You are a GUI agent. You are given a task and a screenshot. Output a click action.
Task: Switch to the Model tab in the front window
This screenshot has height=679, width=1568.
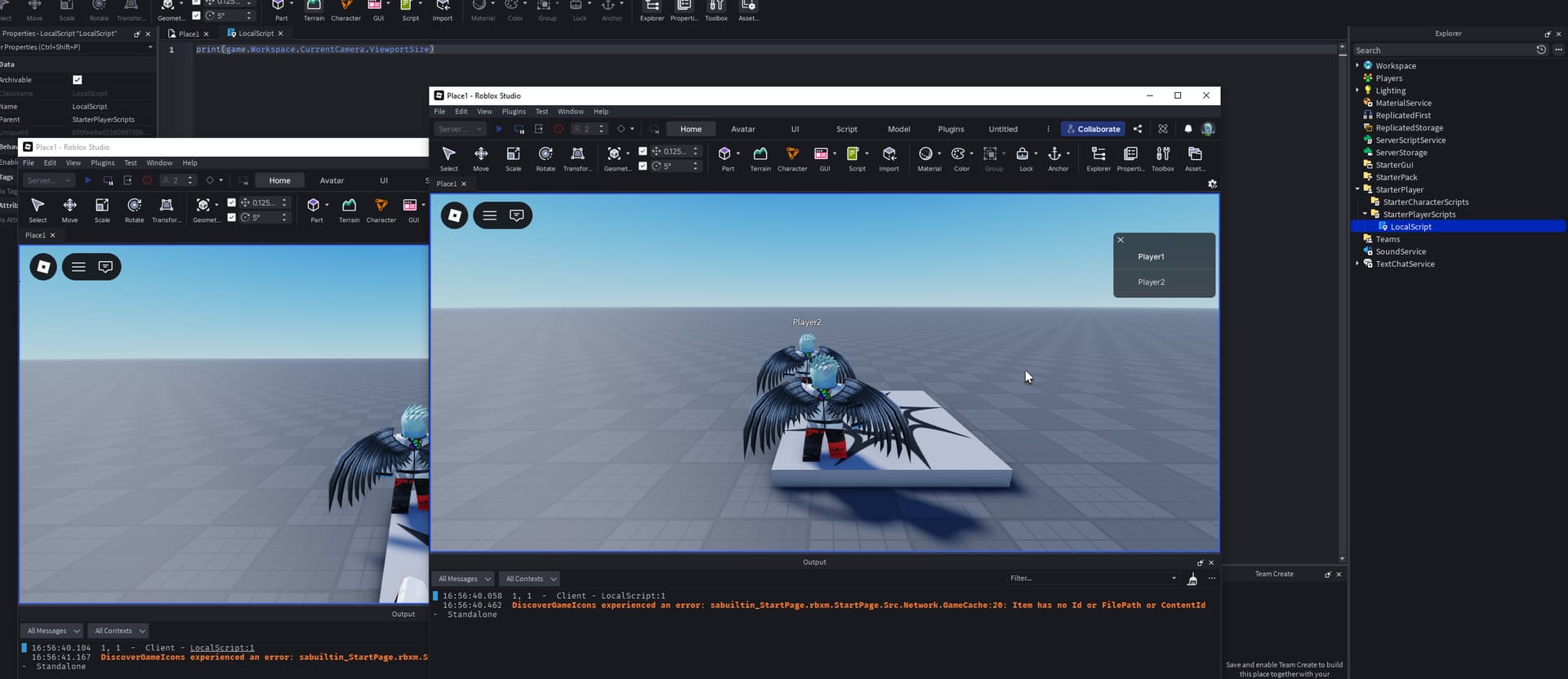coord(899,129)
